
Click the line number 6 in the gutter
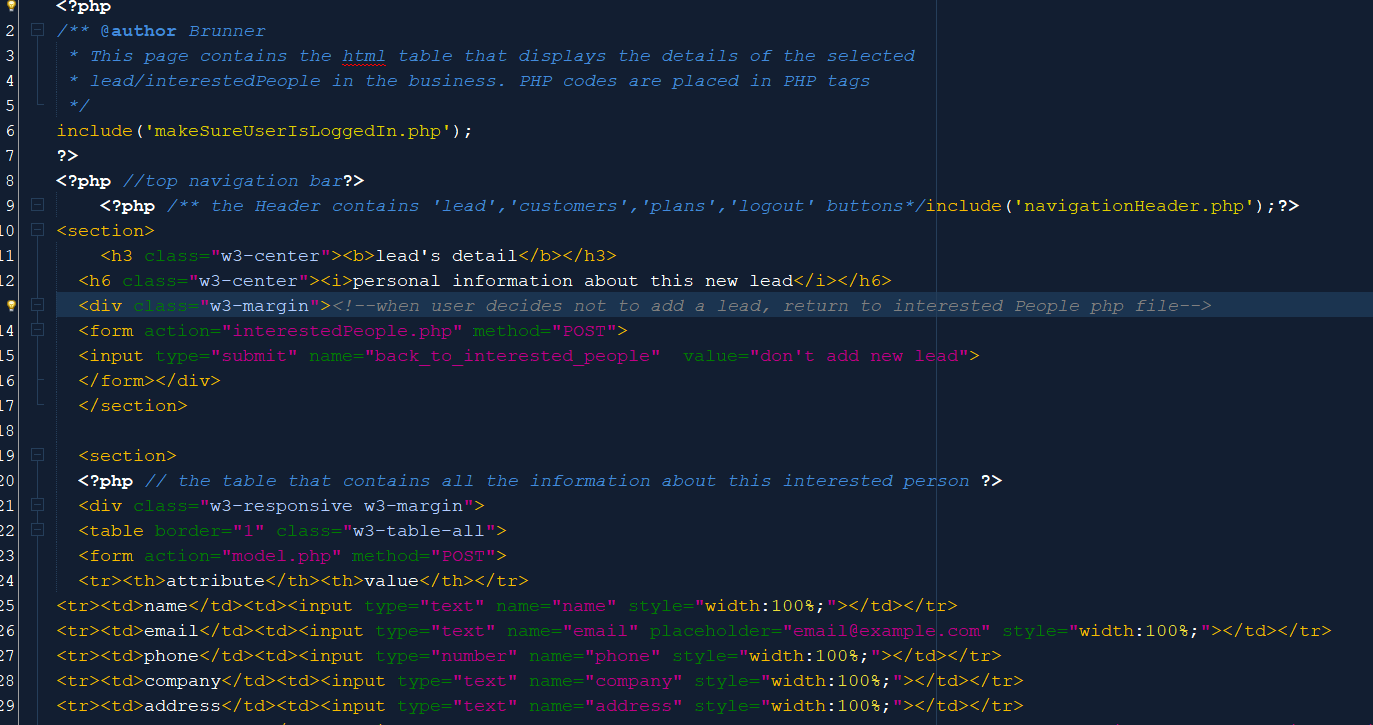9,131
